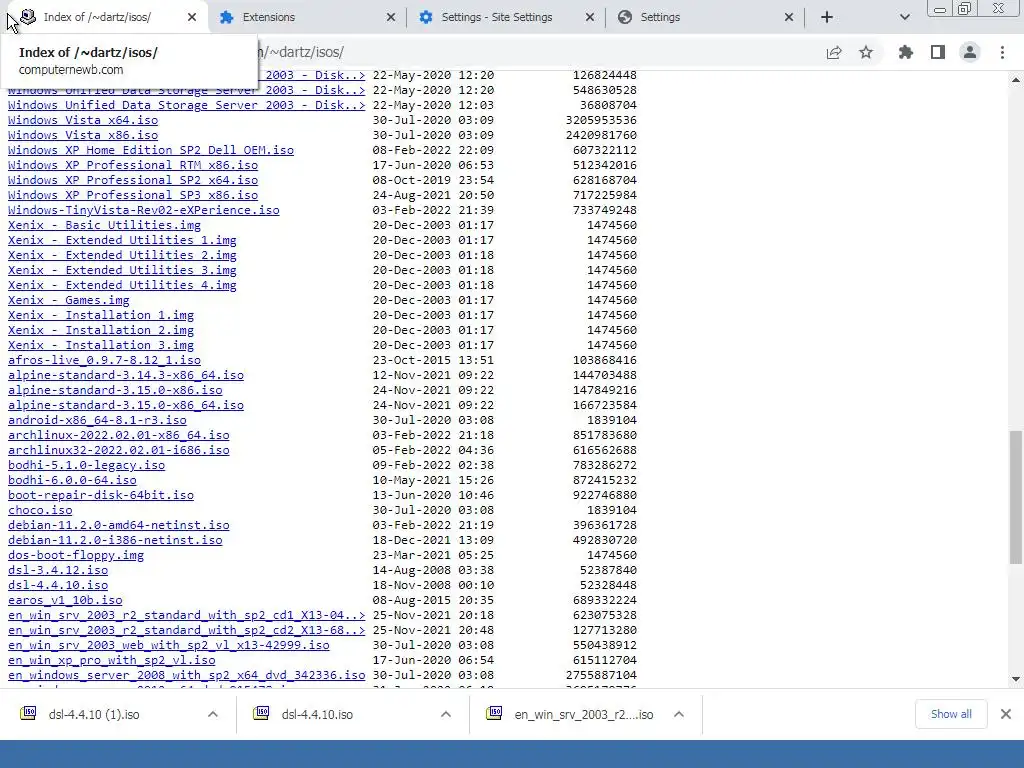This screenshot has height=768, width=1024.
Task: Click the scrollbar up arrow
Action: pyautogui.click(x=1016, y=80)
